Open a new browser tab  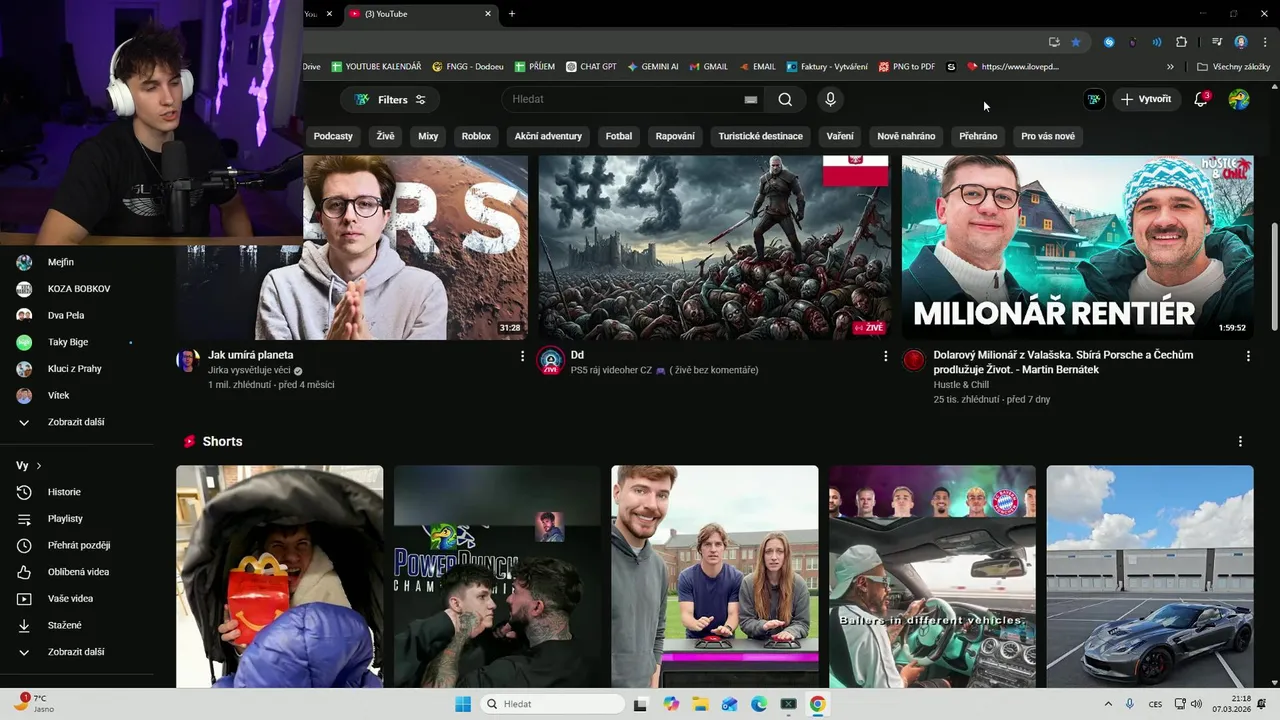pos(512,14)
